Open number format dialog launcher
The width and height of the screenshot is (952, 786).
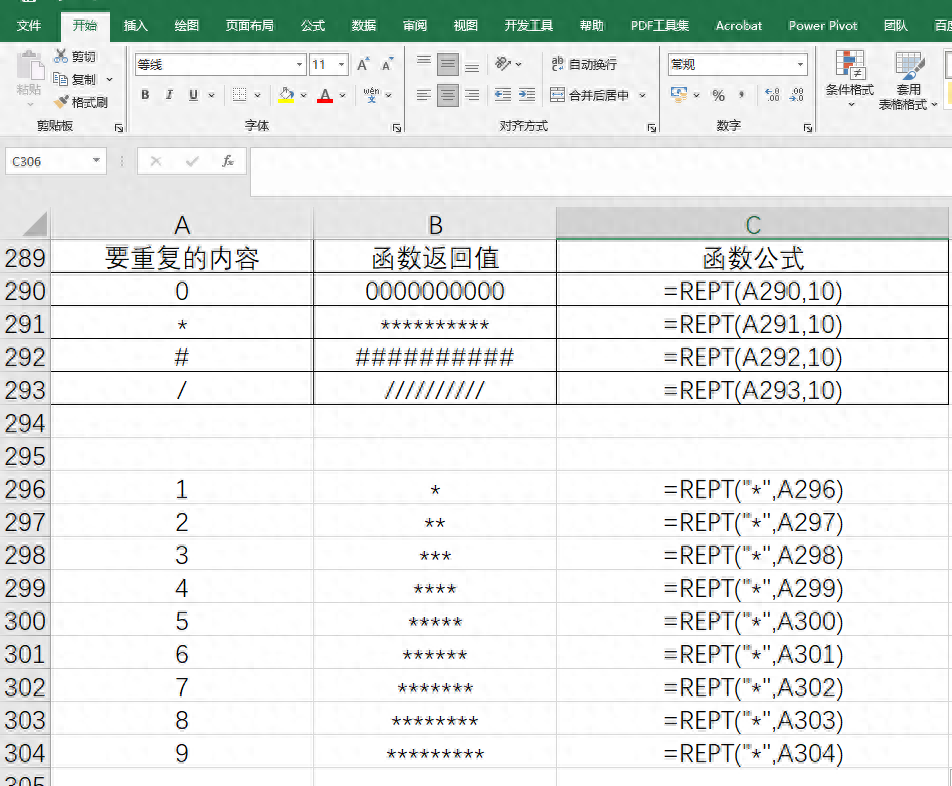point(808,127)
